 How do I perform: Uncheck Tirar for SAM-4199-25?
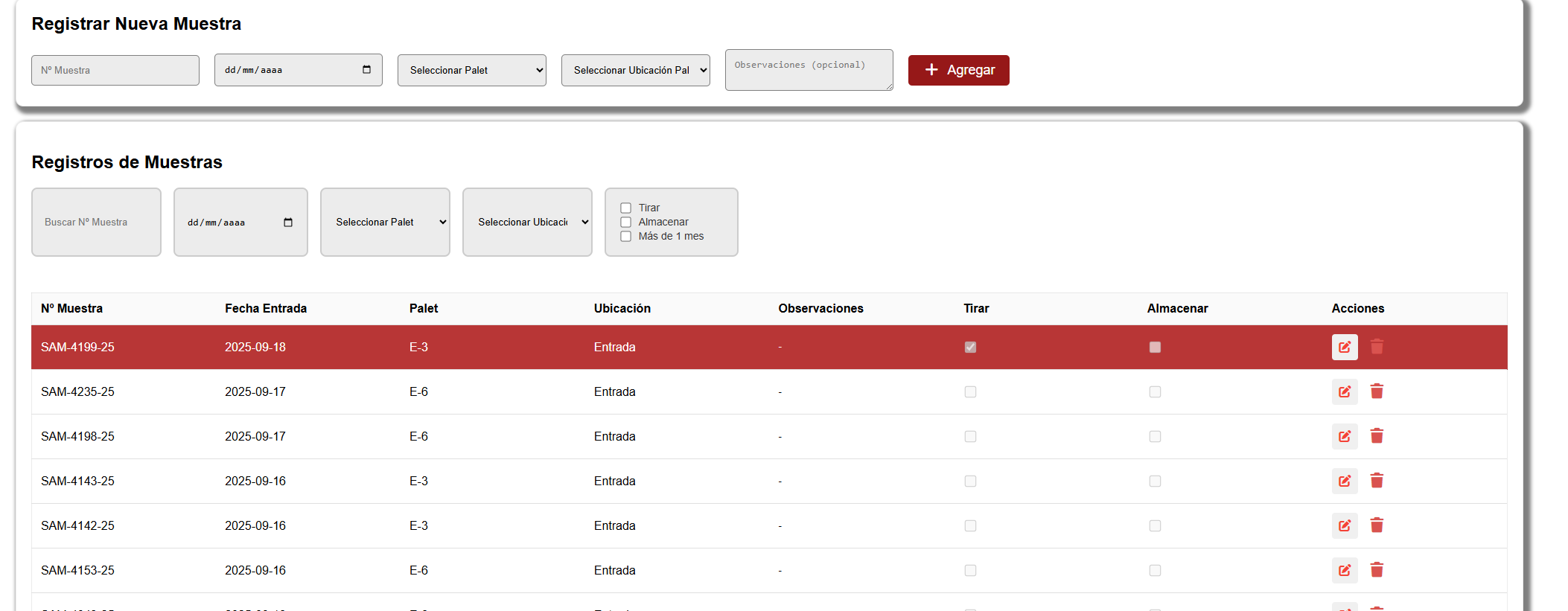click(970, 348)
